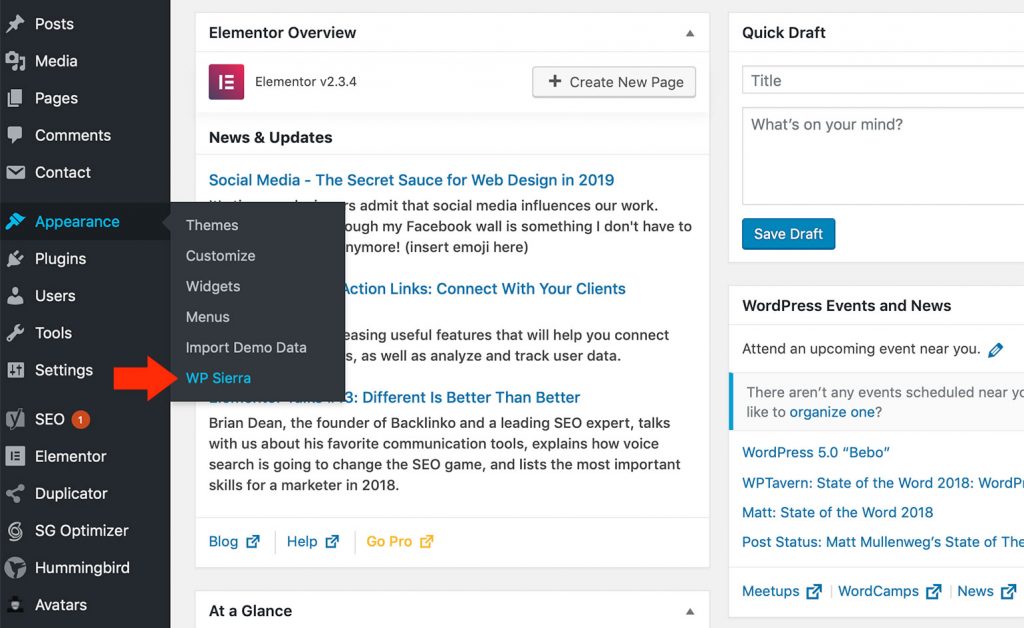Click the Settings sliders icon

(x=15, y=370)
